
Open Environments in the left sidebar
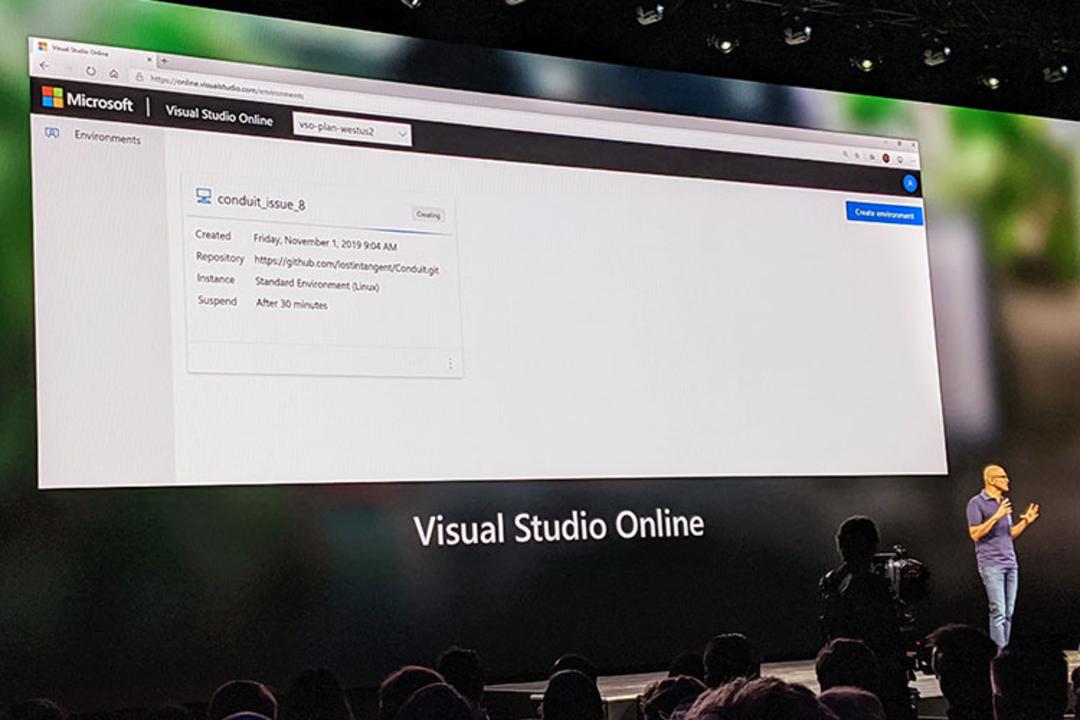point(107,137)
